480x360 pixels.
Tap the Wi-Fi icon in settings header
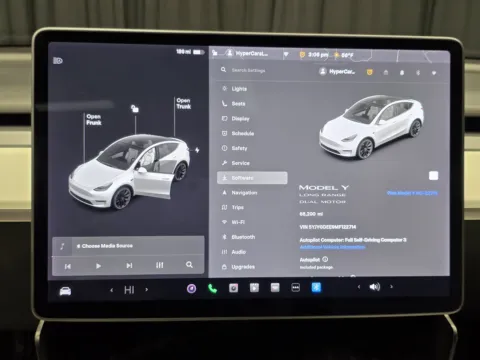tap(434, 73)
